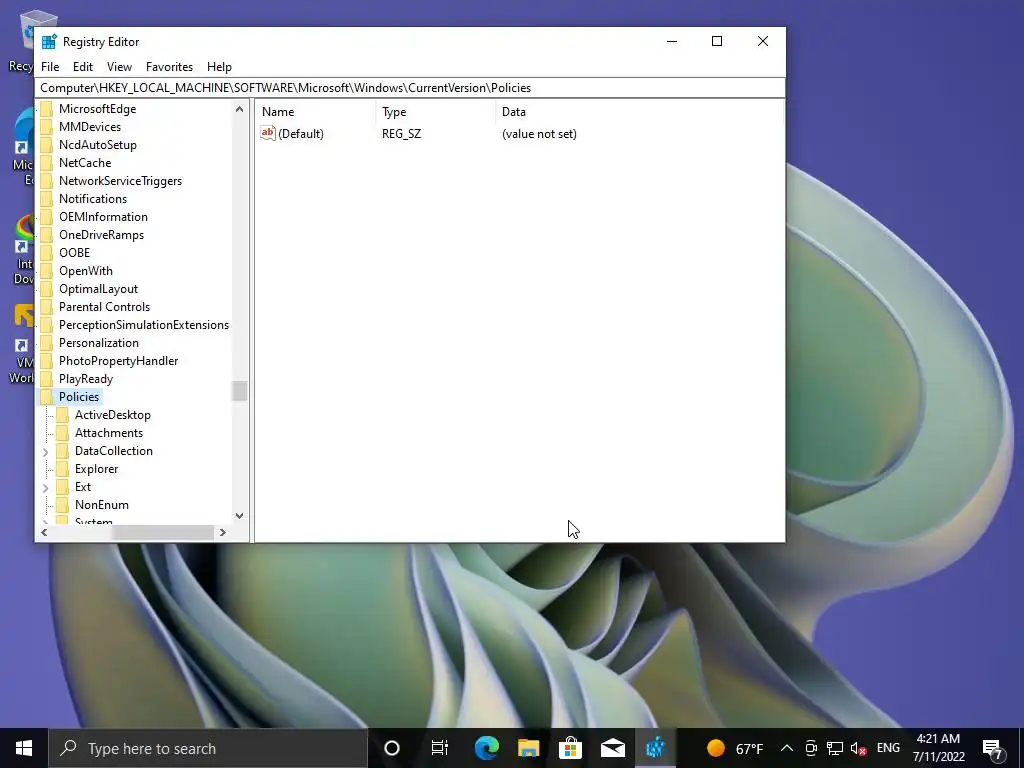The image size is (1024, 768).
Task: Click the tree horizontal scroll right arrow
Action: pos(223,532)
